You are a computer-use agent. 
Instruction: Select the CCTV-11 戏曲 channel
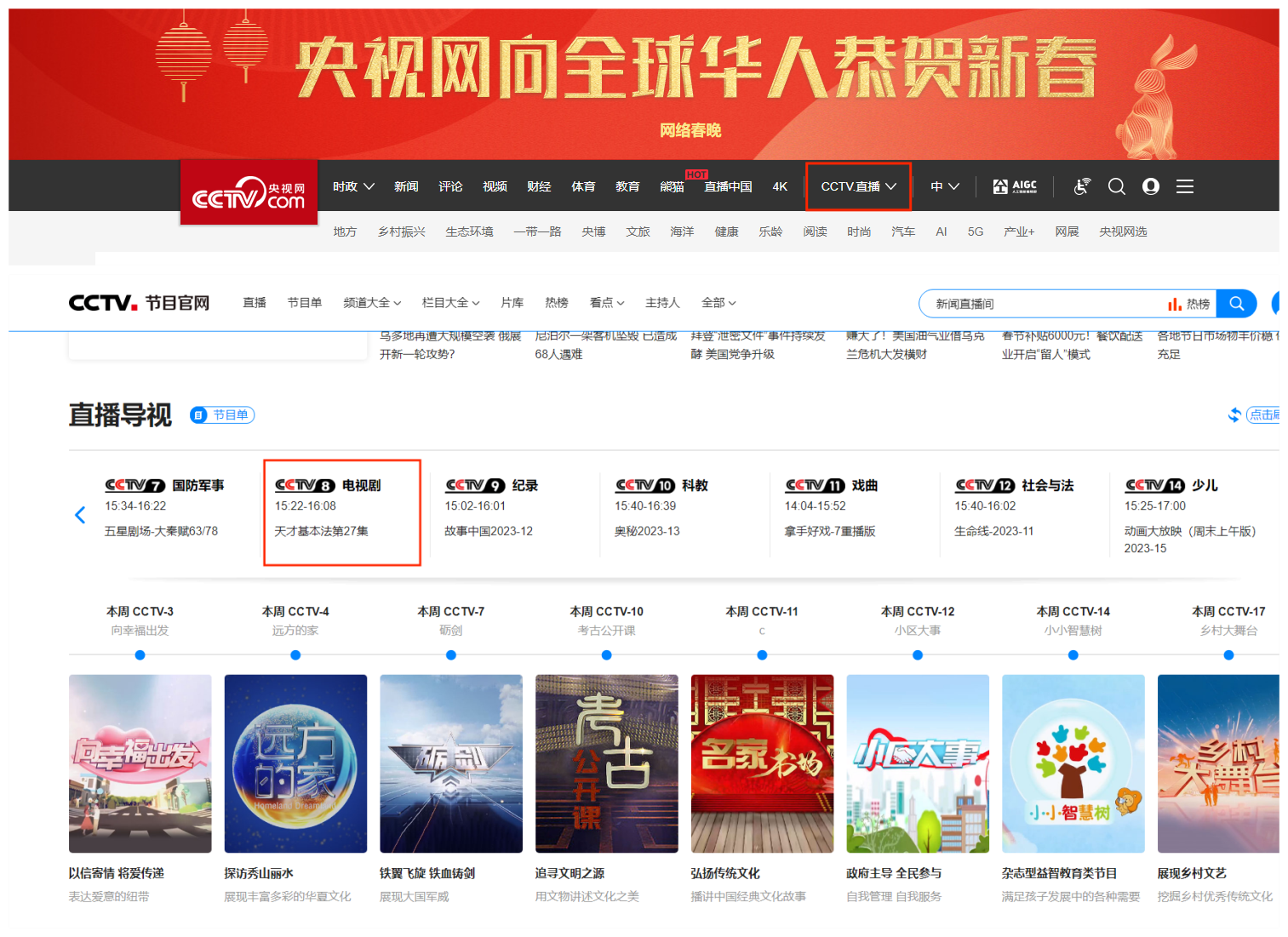click(831, 485)
